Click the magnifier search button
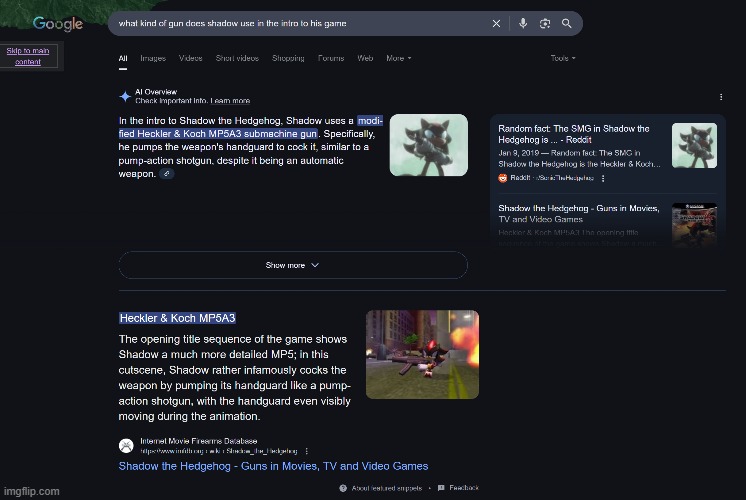The height and width of the screenshot is (500, 746). tap(567, 23)
